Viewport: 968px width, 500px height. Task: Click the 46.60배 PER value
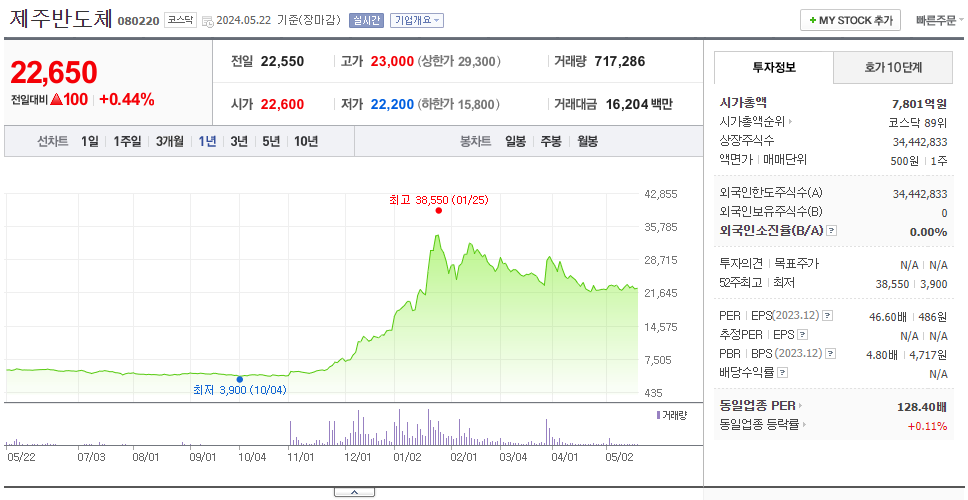click(888, 317)
